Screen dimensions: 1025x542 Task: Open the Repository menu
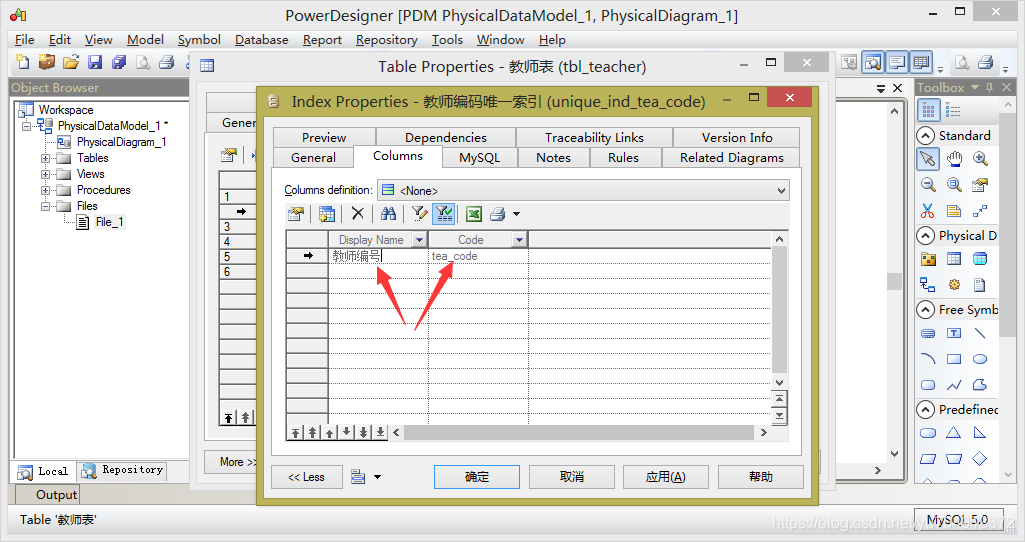coord(386,40)
